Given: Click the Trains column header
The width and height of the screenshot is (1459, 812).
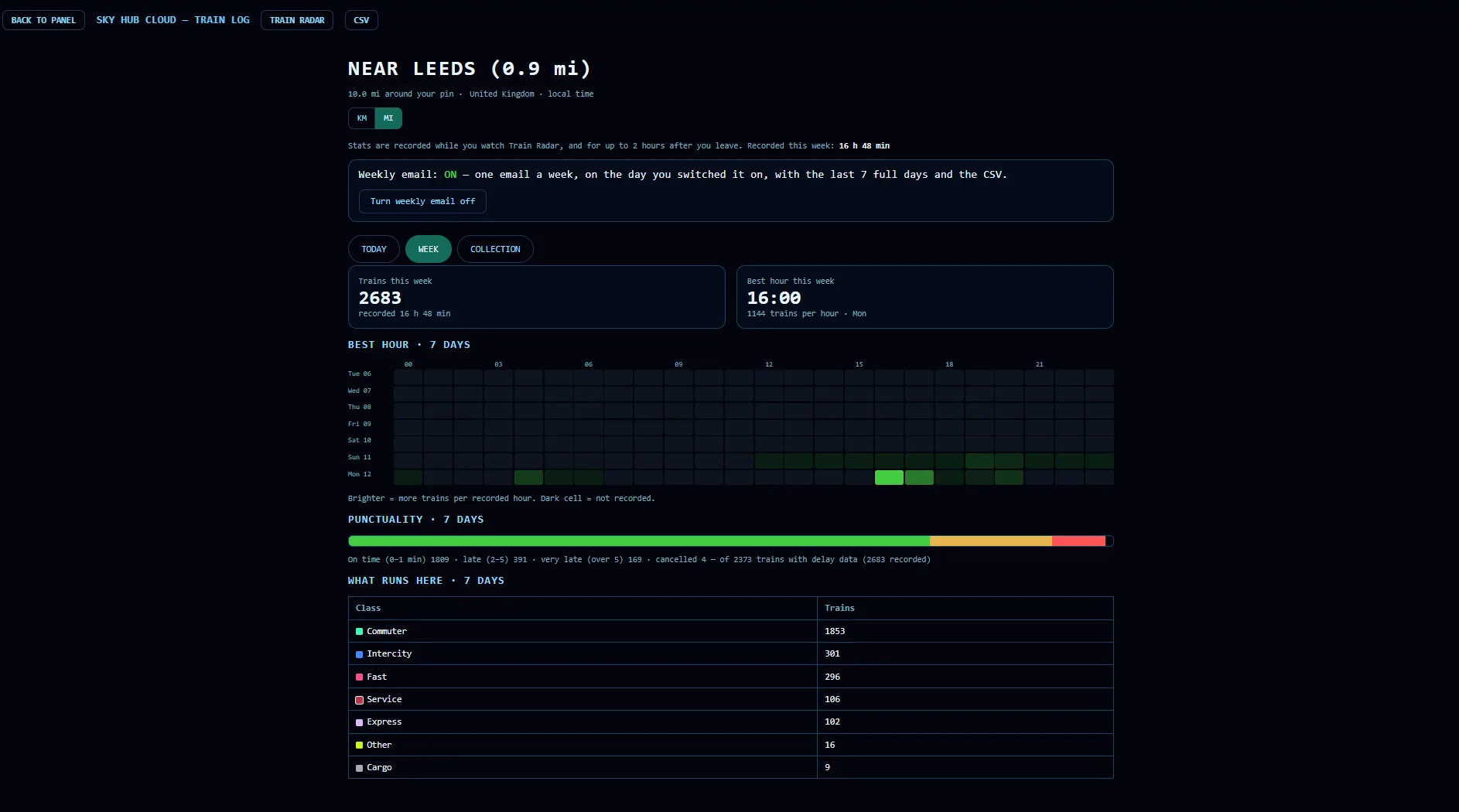Looking at the screenshot, I should (x=965, y=609).
